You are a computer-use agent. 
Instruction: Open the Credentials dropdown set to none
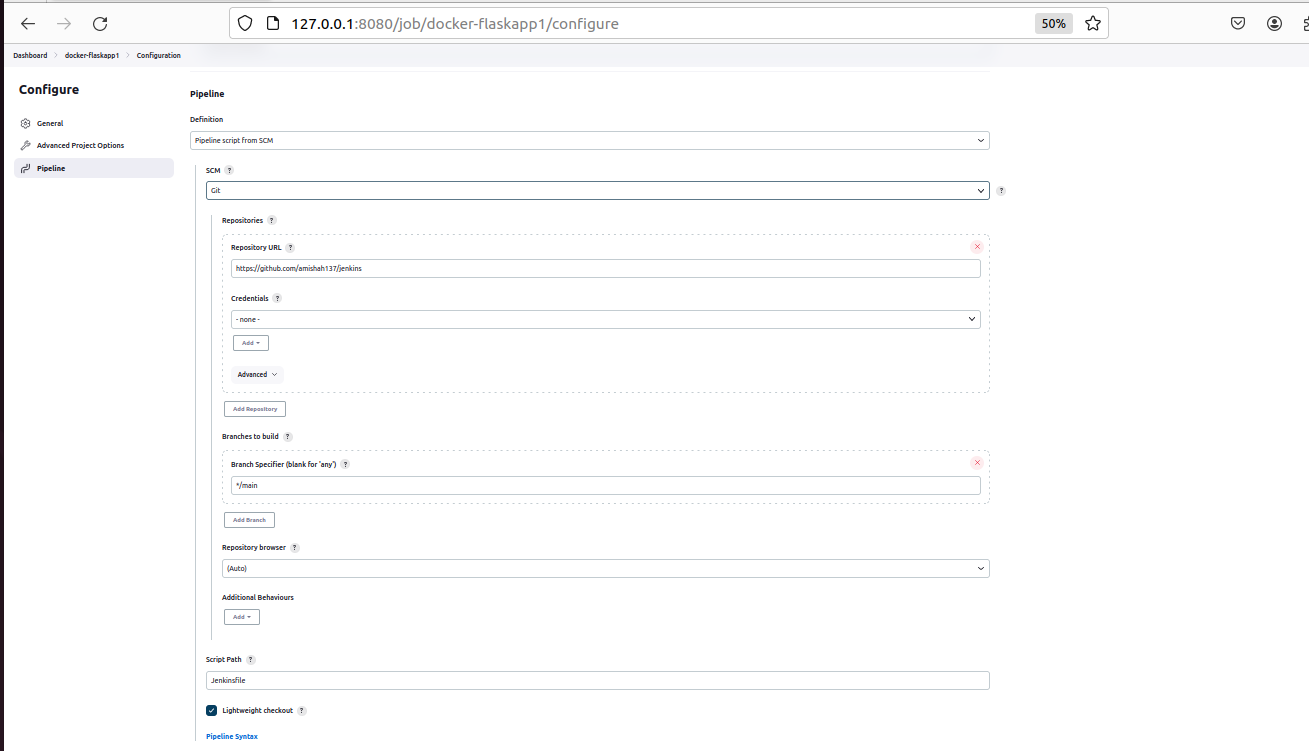(x=604, y=319)
